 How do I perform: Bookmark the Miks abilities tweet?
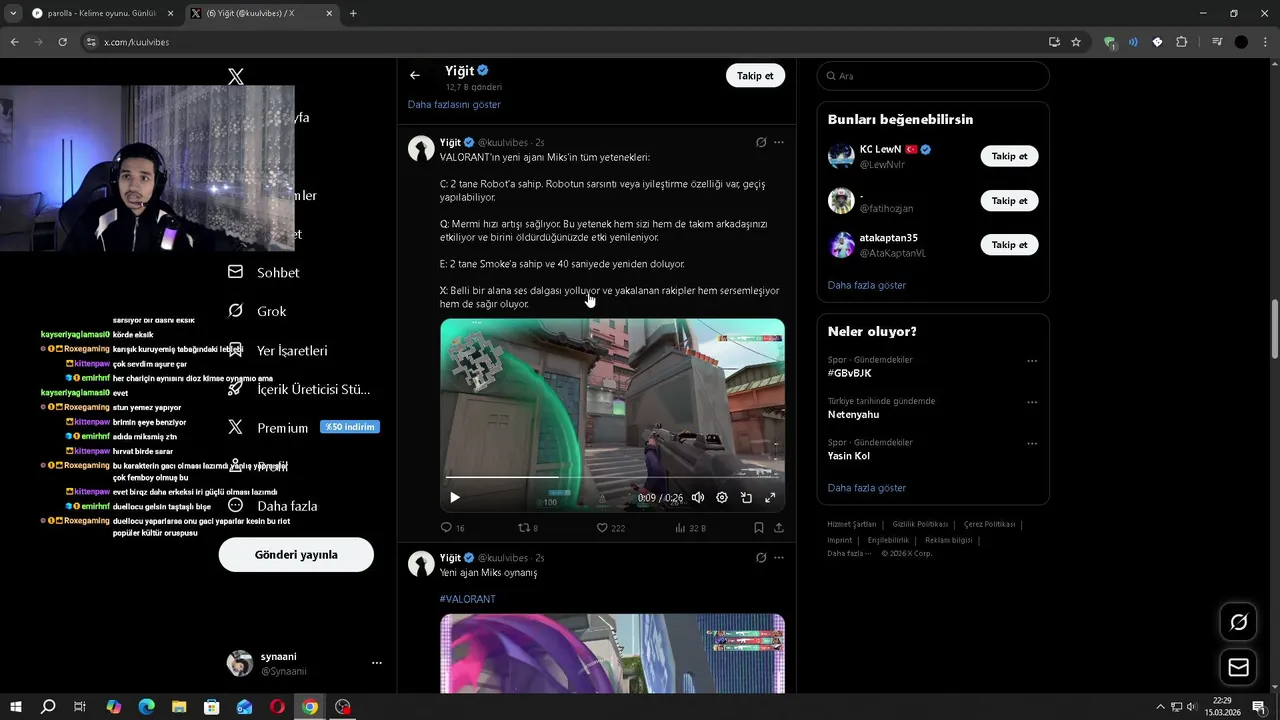pyautogui.click(x=759, y=528)
